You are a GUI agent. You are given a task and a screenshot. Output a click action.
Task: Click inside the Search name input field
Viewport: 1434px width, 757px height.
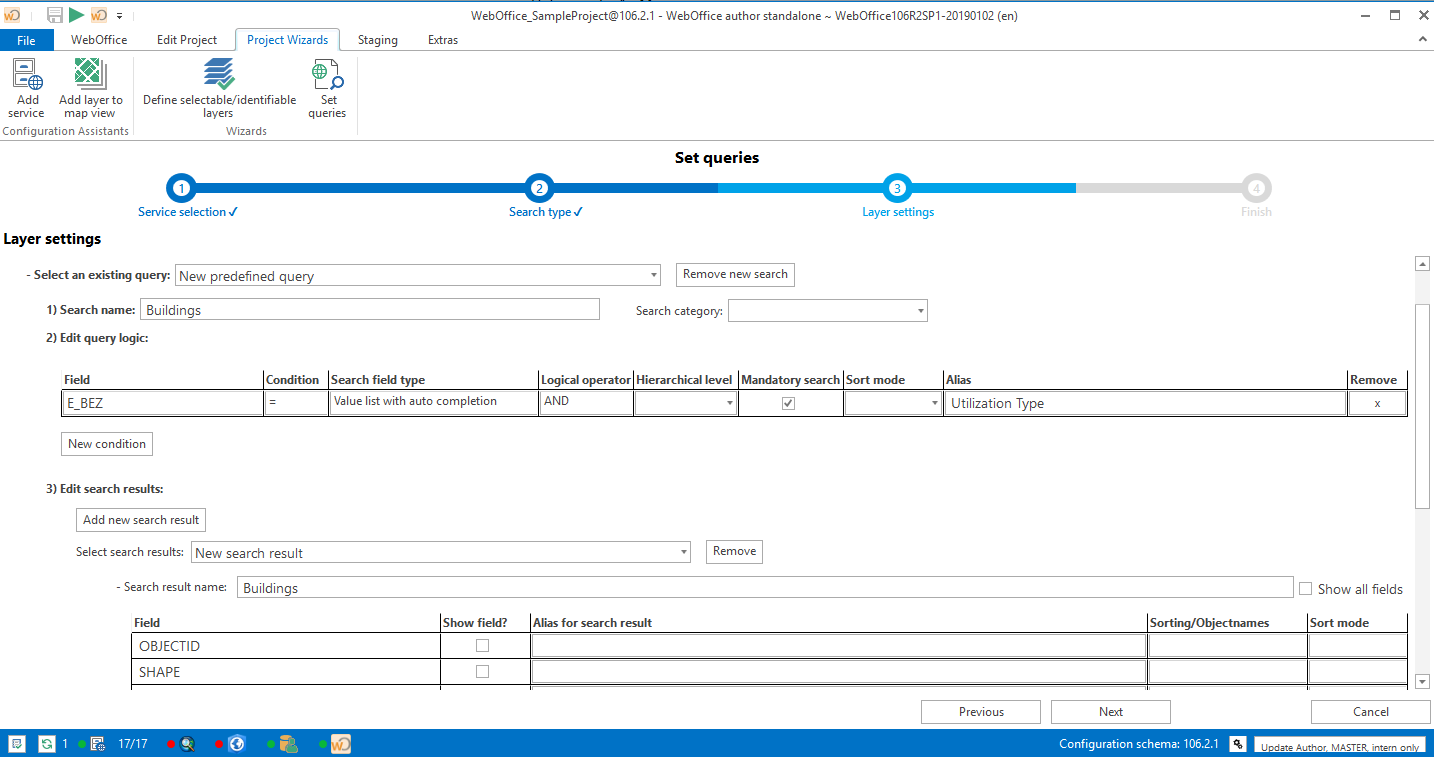(x=370, y=308)
